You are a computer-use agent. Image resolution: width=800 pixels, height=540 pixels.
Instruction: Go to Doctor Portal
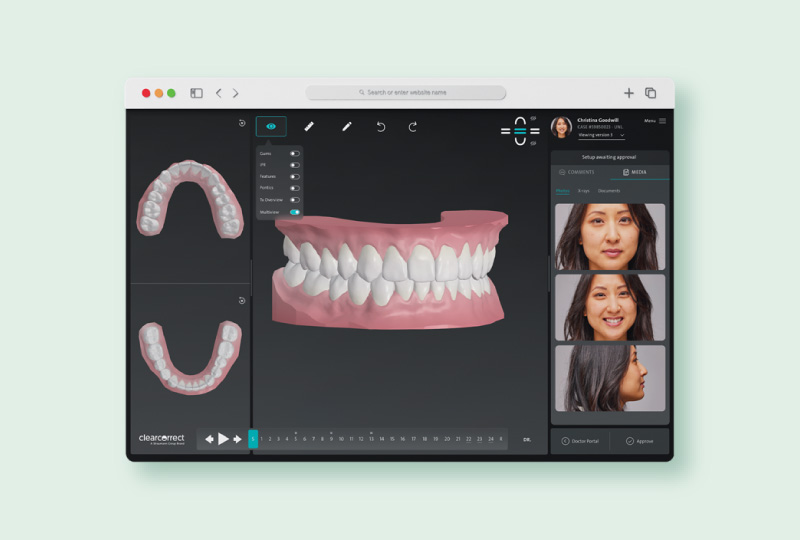pos(580,441)
